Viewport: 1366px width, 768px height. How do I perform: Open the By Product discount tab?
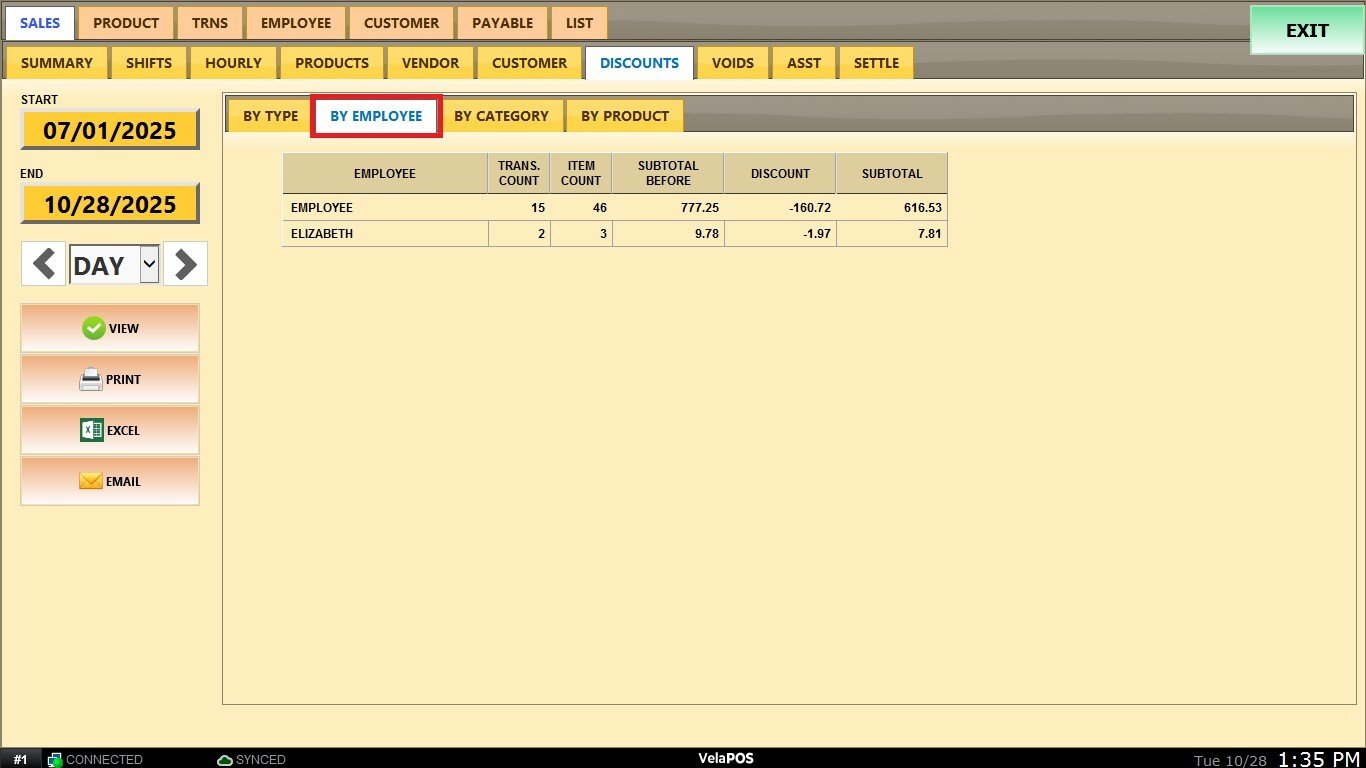coord(624,116)
